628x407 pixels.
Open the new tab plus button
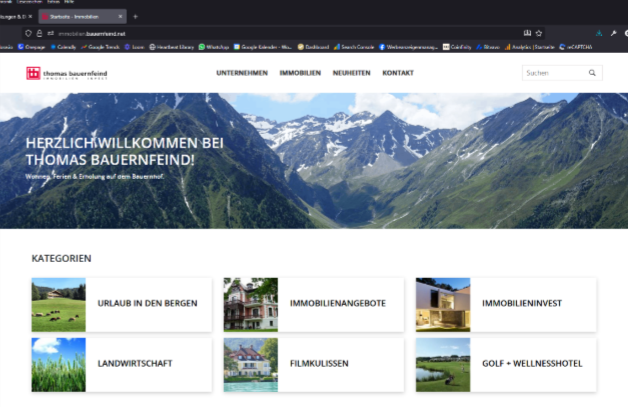[x=136, y=17]
